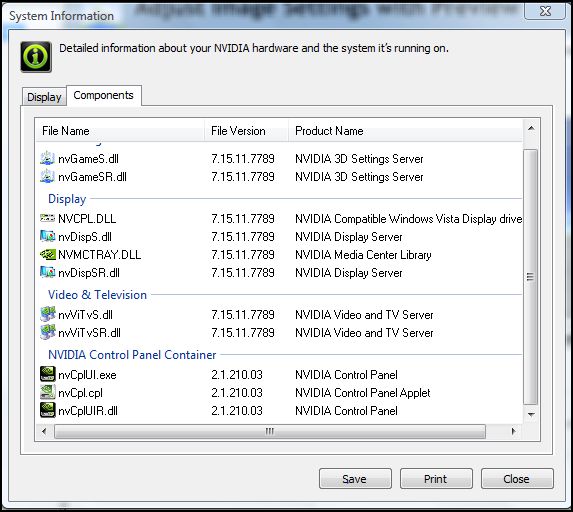This screenshot has height=512, width=573.
Task: Click the green information icon
Action: (36, 57)
